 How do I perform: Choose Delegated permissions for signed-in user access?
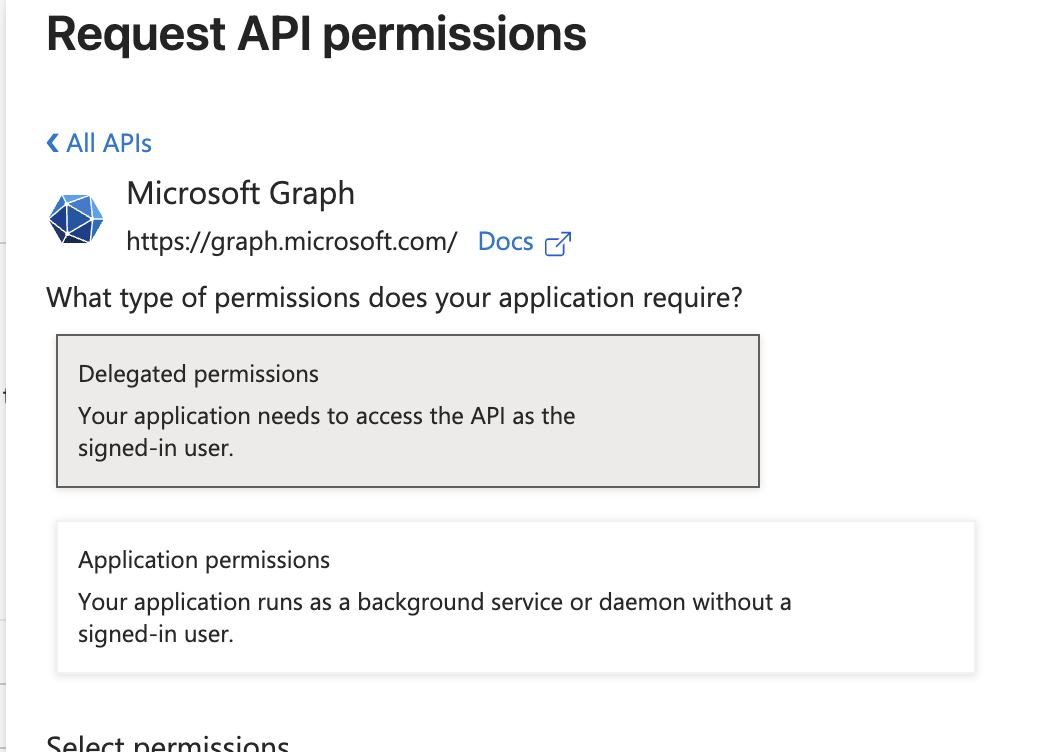pyautogui.click(x=407, y=410)
